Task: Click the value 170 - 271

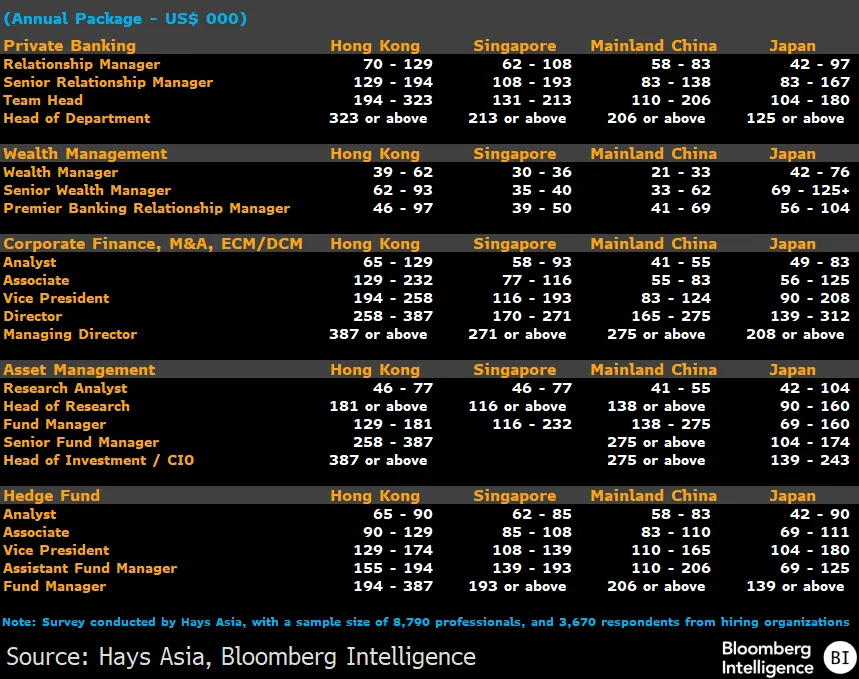Action: point(532,316)
